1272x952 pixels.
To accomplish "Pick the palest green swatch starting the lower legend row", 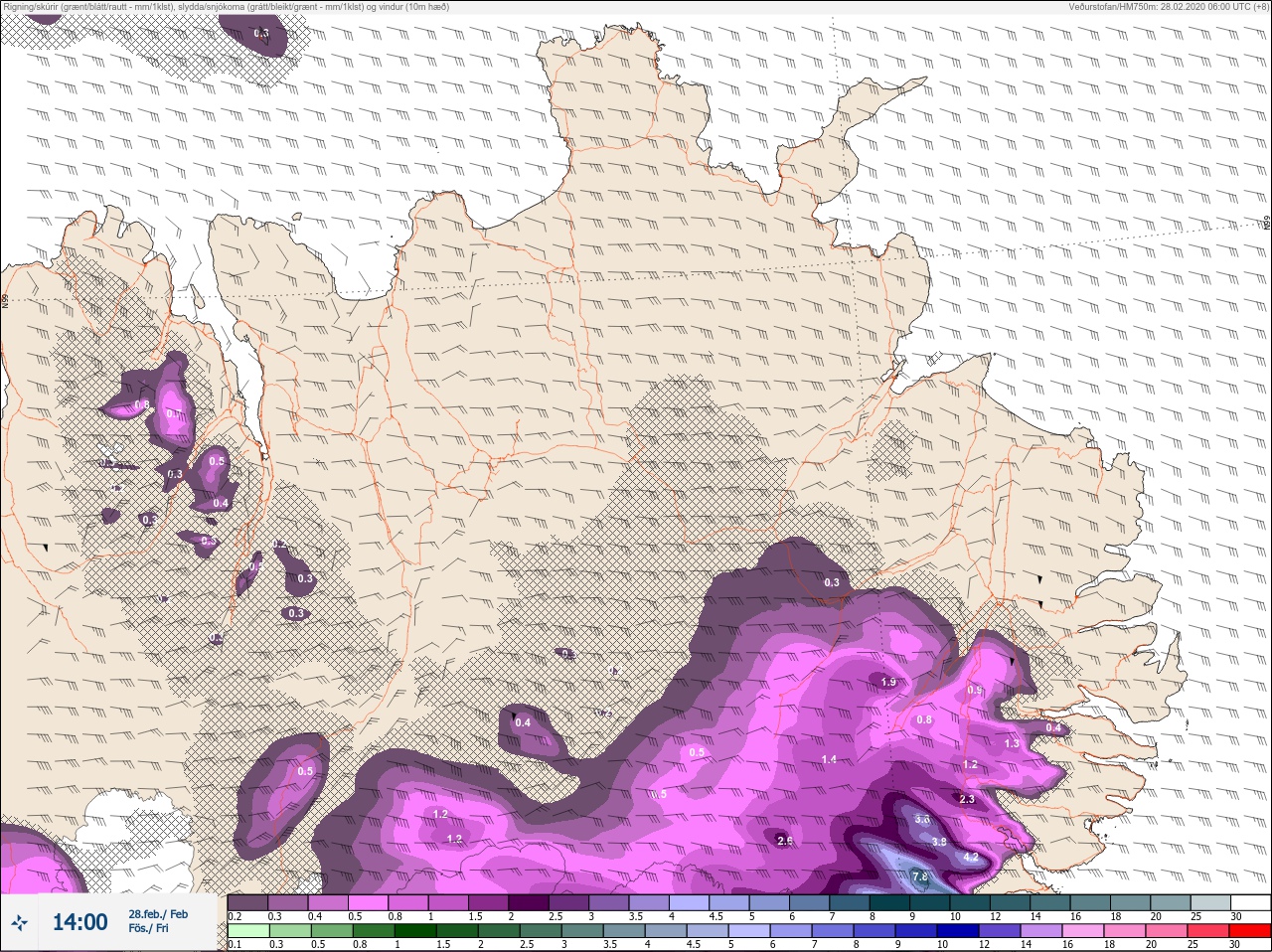I will click(x=247, y=931).
